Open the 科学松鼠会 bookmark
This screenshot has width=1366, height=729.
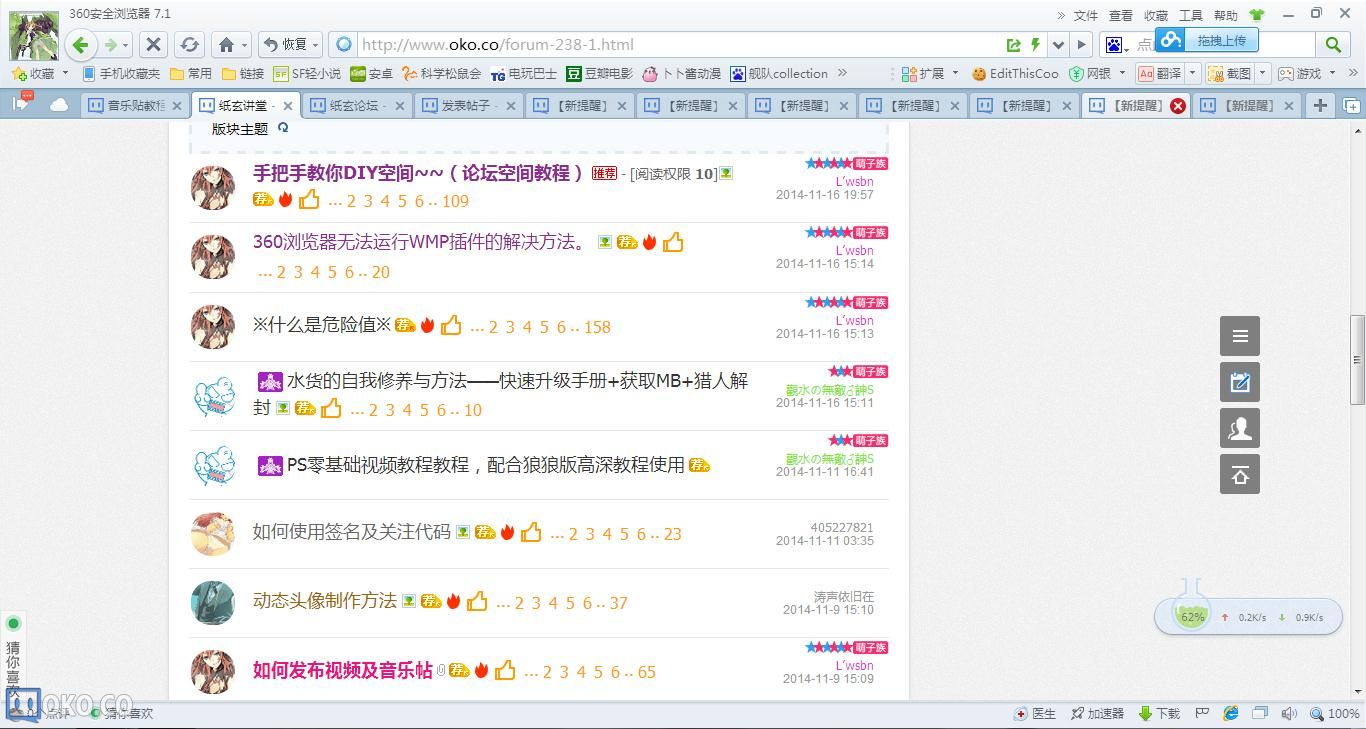coord(441,73)
